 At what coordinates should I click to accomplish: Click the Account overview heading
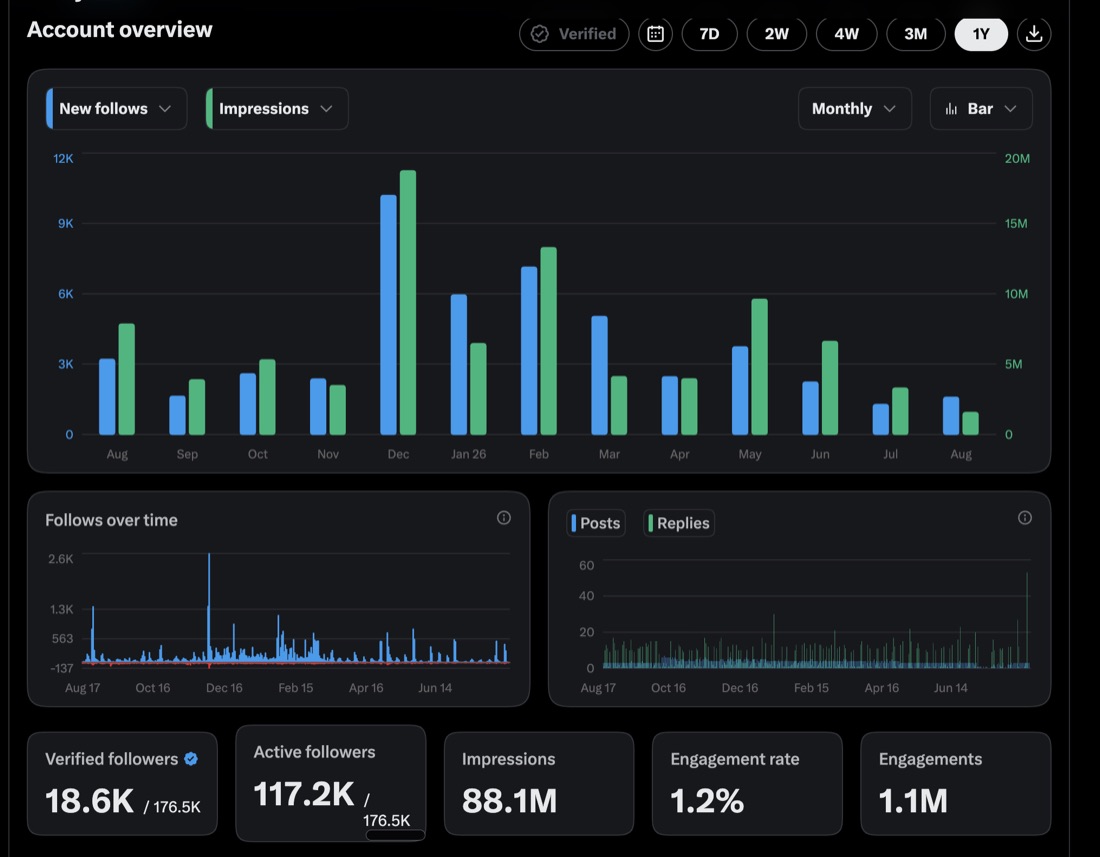click(x=120, y=29)
